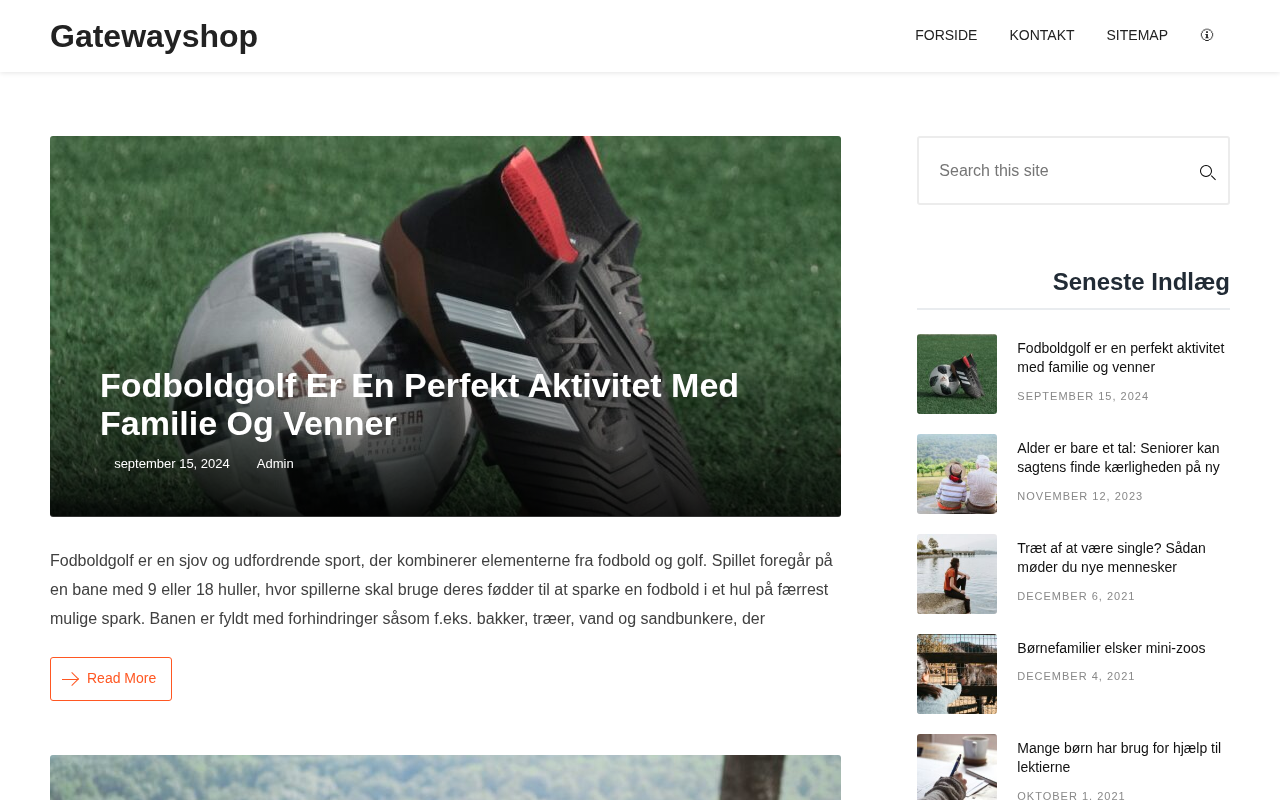This screenshot has height=800, width=1280.
Task: Click the Read More button
Action: tap(111, 679)
